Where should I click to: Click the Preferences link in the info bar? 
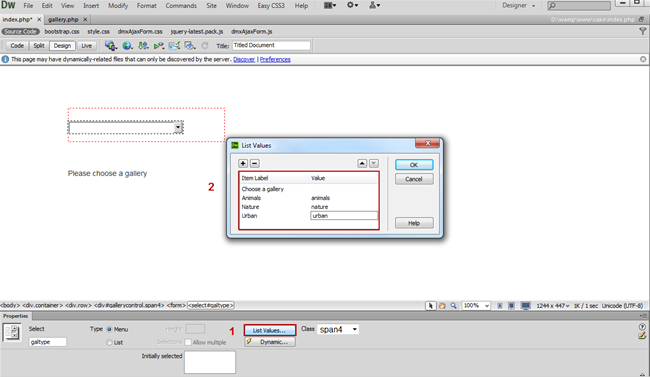pyautogui.click(x=275, y=59)
